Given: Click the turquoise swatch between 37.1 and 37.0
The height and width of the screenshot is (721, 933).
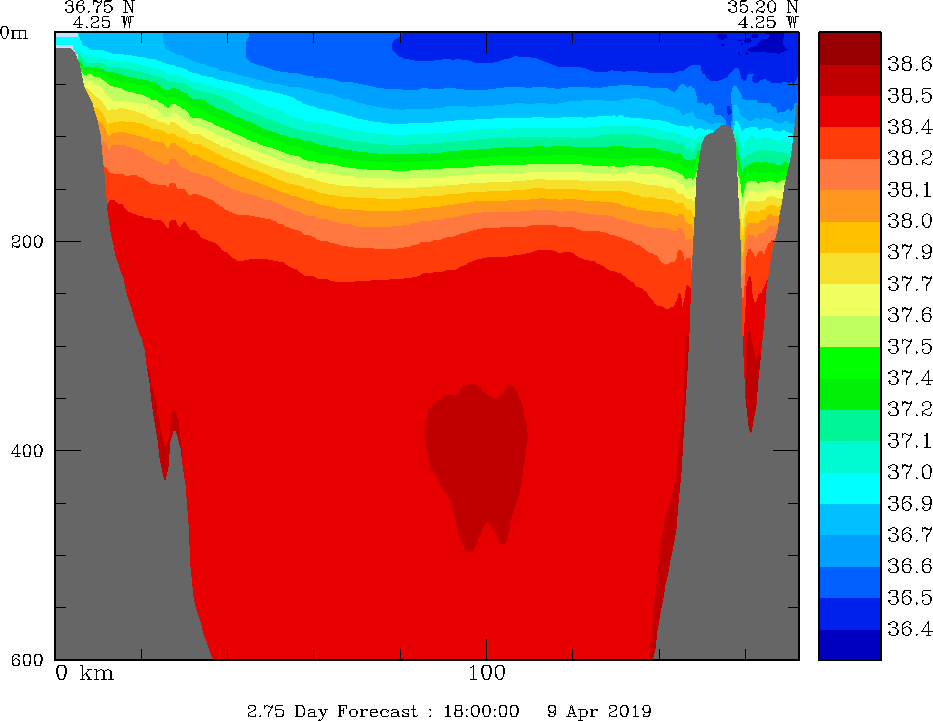Looking at the screenshot, I should point(850,457).
